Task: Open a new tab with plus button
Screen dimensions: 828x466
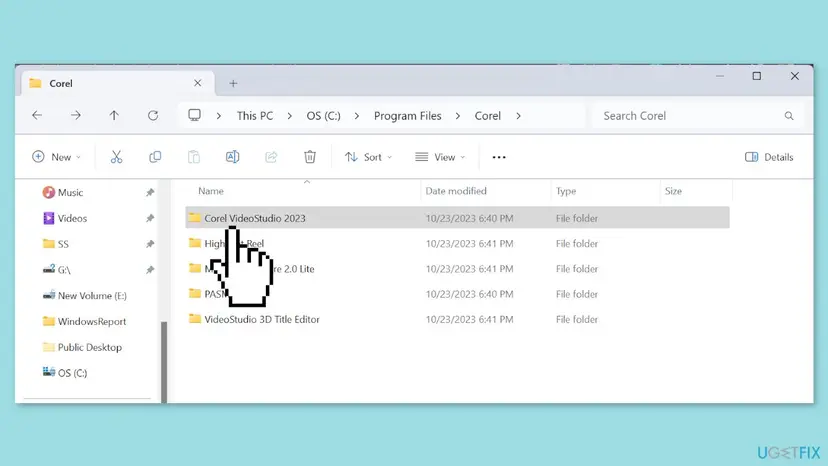Action: point(233,83)
